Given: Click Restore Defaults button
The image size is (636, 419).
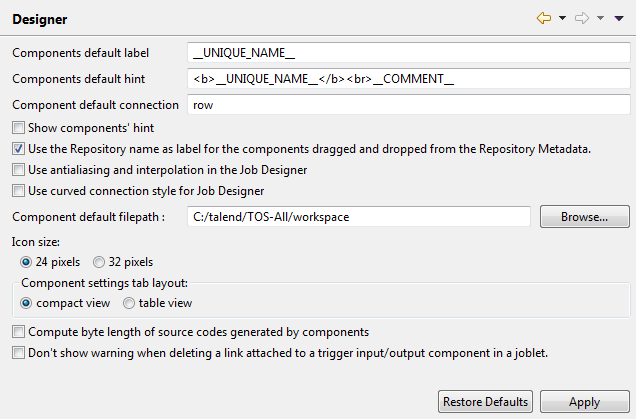Looking at the screenshot, I should tap(485, 402).
